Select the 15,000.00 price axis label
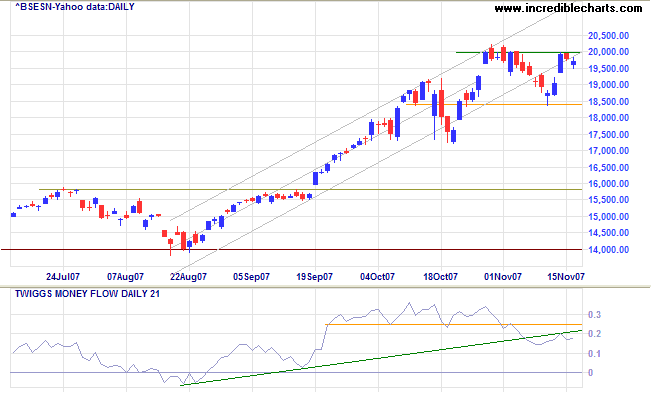651x395 pixels. 608,216
